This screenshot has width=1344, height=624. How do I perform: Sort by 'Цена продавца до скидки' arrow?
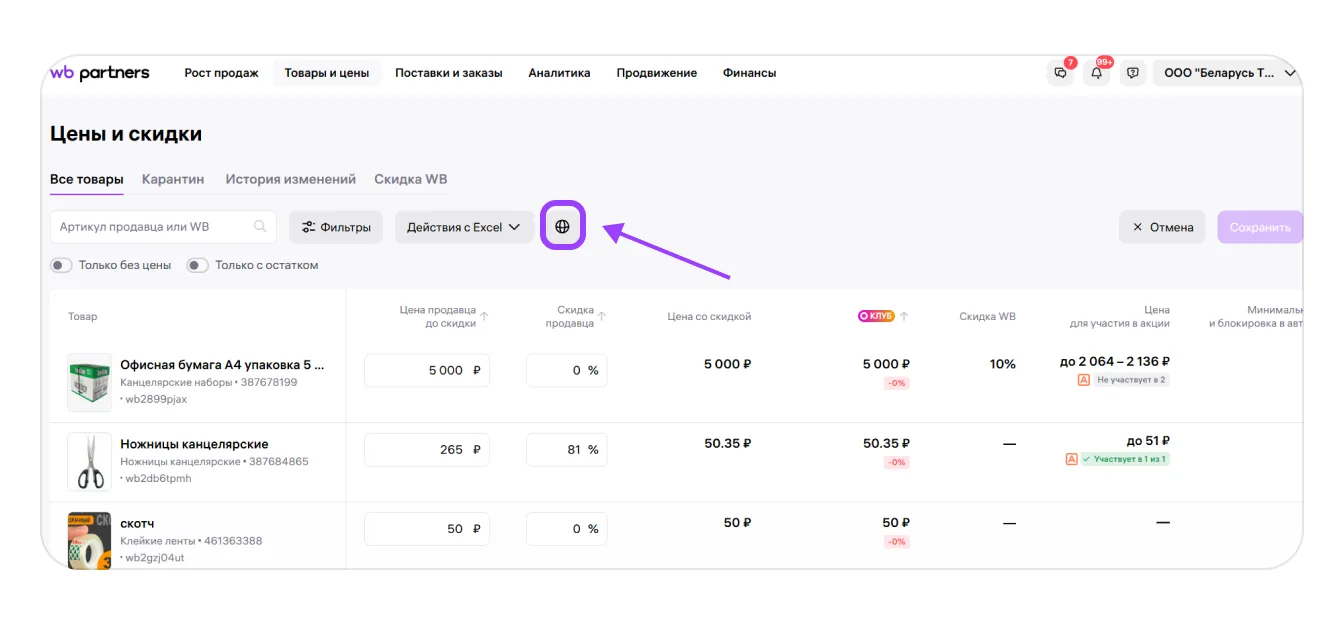click(x=485, y=317)
